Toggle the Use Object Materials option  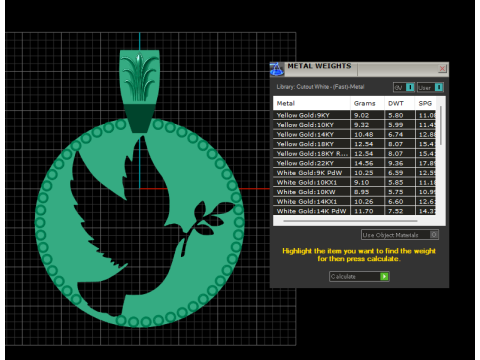click(400, 235)
